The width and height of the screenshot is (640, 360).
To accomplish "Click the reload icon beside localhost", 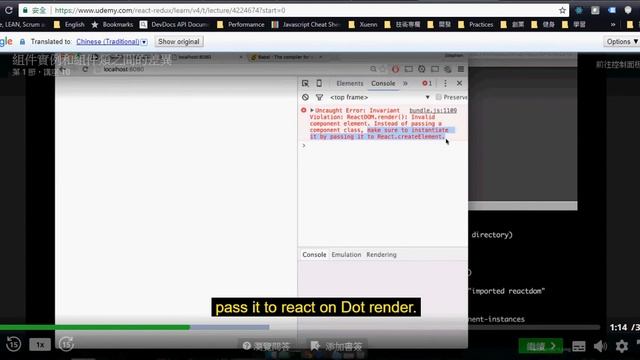I will coord(85,69).
